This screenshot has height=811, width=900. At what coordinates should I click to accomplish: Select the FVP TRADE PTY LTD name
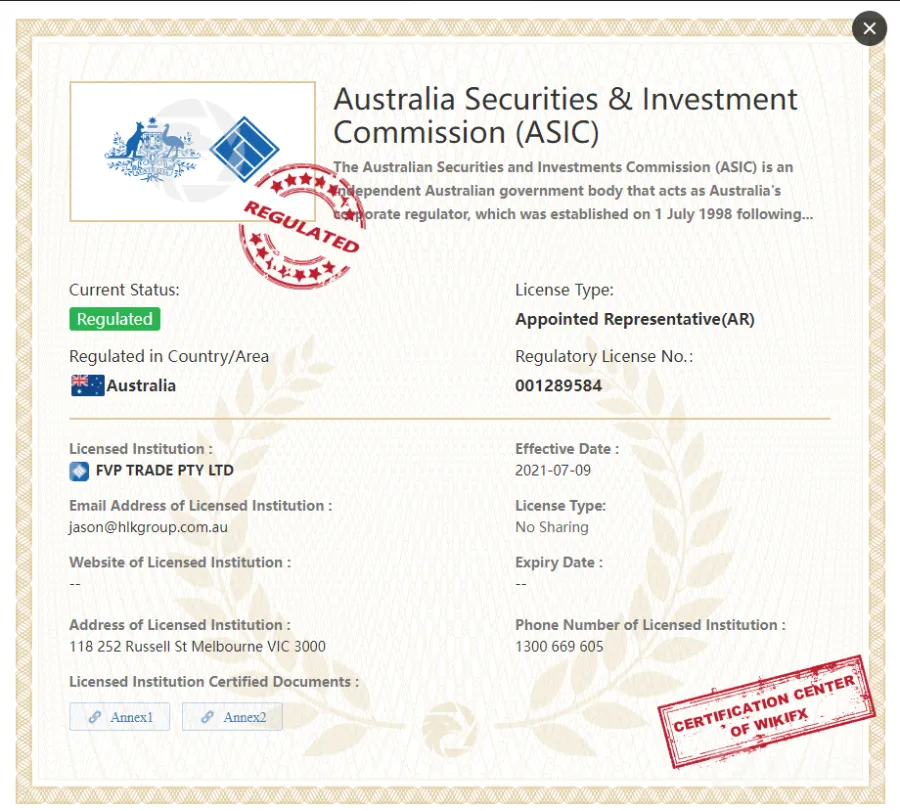pos(165,471)
